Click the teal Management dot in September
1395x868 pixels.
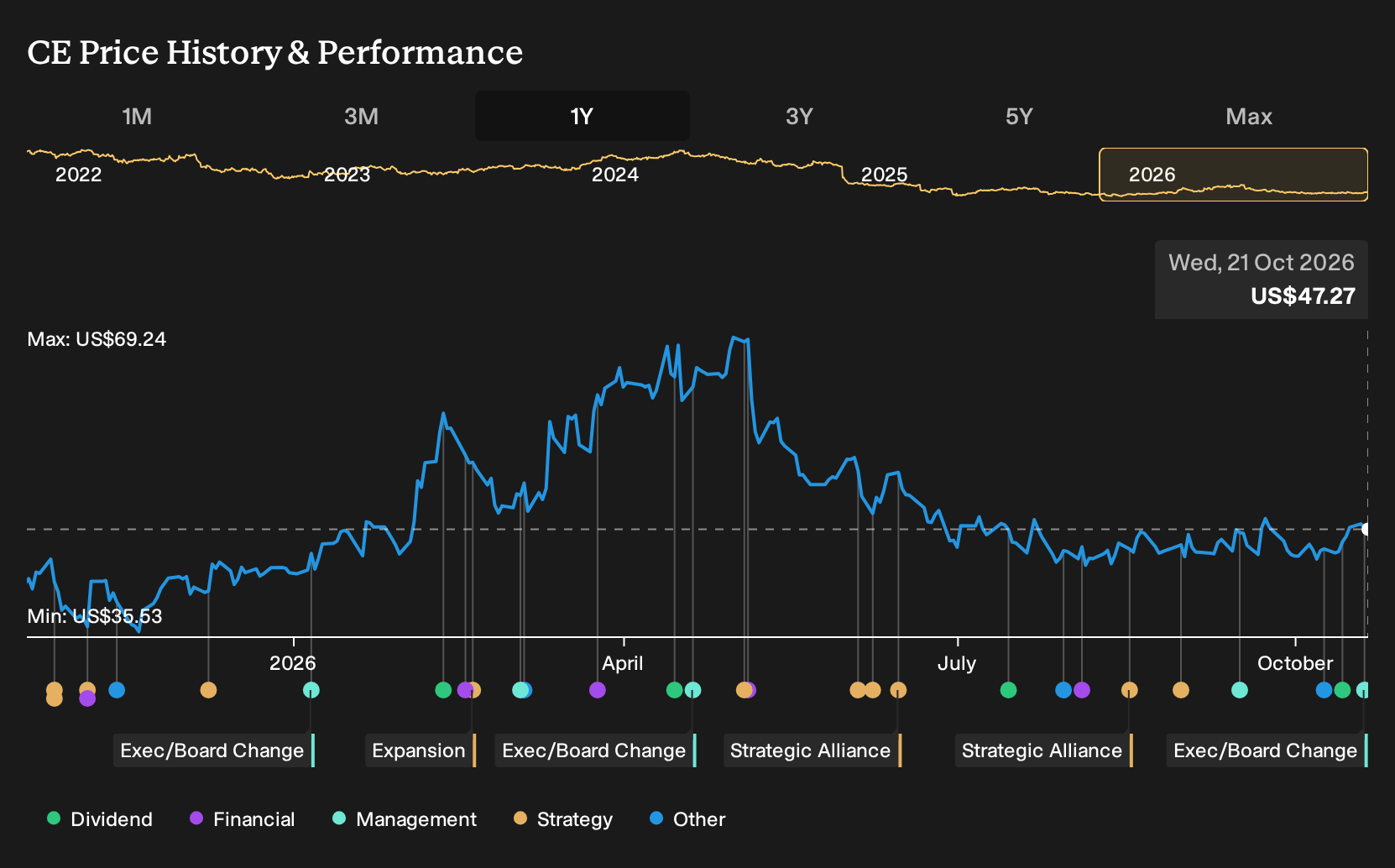(x=1240, y=690)
